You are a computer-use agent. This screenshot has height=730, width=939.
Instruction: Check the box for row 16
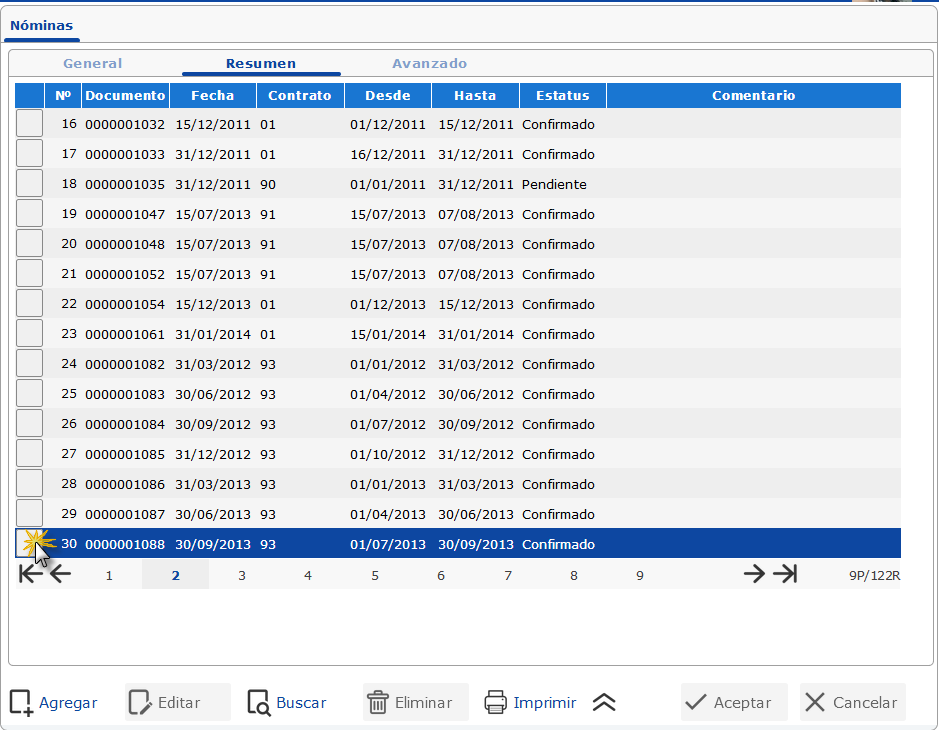pos(30,124)
